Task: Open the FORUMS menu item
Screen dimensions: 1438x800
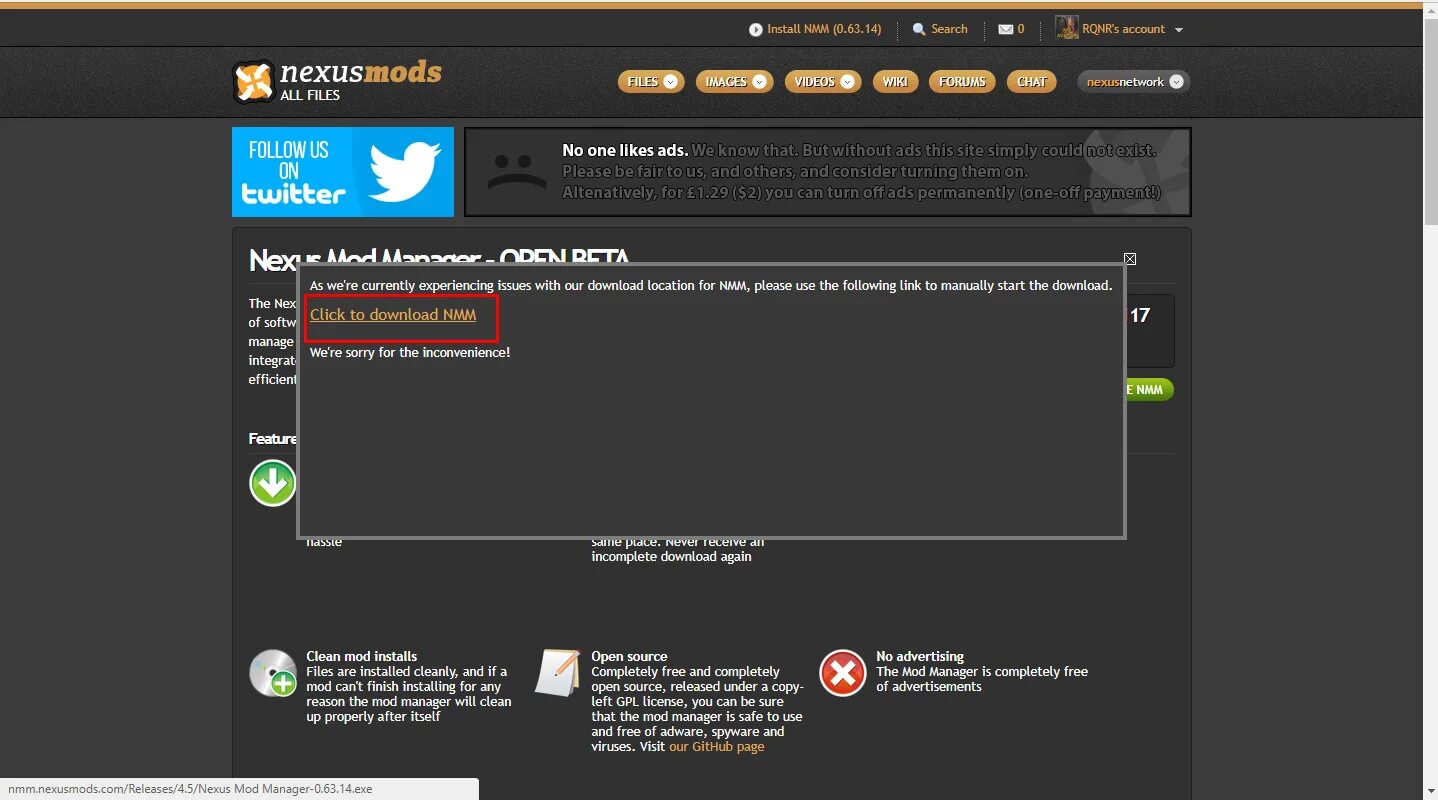Action: point(962,82)
